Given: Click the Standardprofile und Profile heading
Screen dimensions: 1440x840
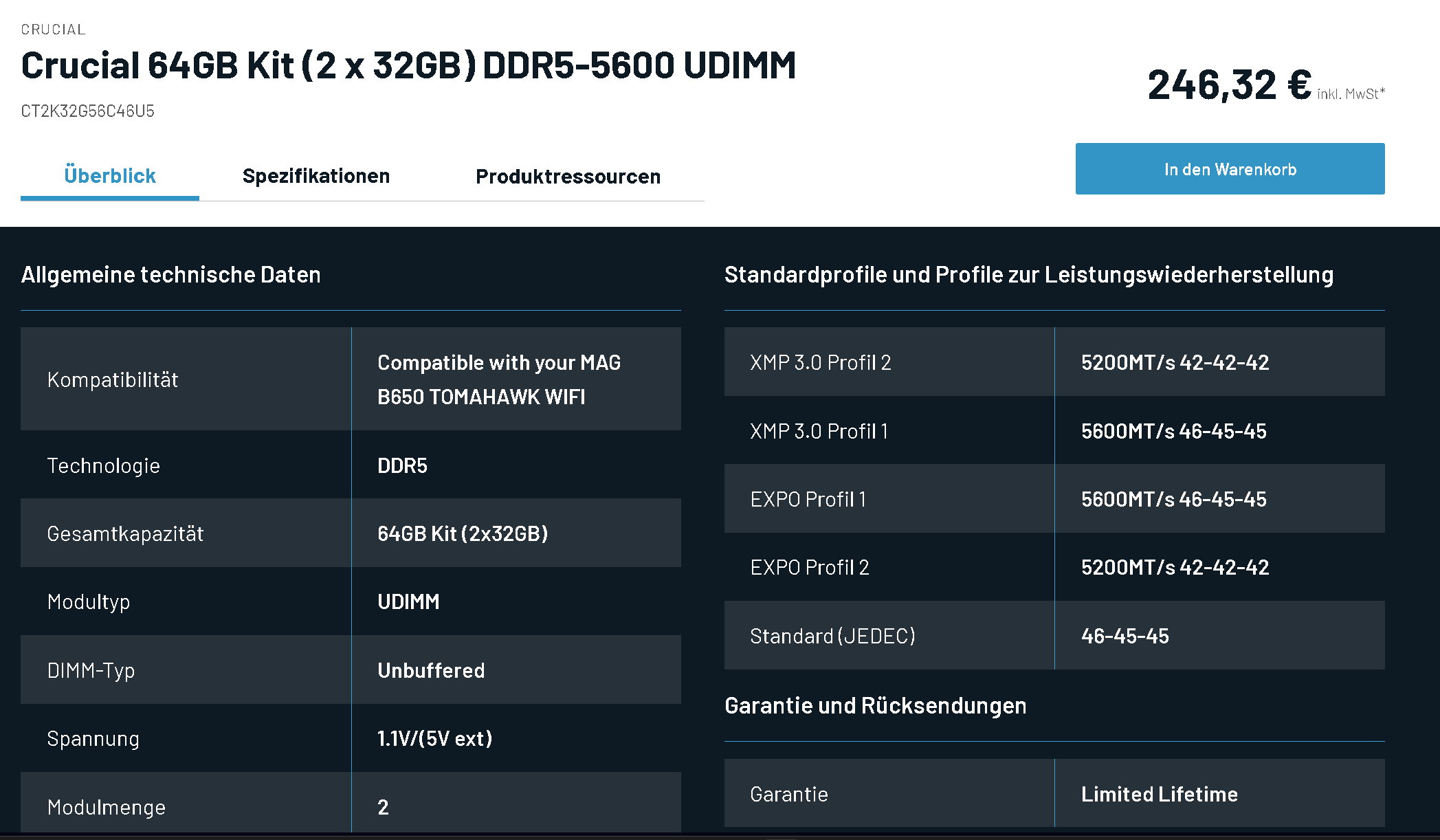Looking at the screenshot, I should pos(1028,275).
